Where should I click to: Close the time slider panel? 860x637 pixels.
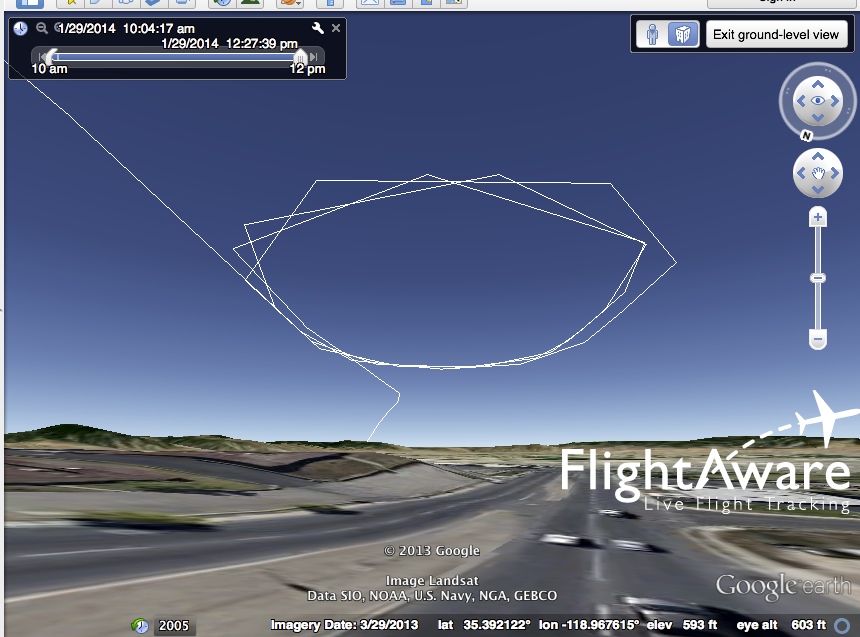tap(336, 27)
